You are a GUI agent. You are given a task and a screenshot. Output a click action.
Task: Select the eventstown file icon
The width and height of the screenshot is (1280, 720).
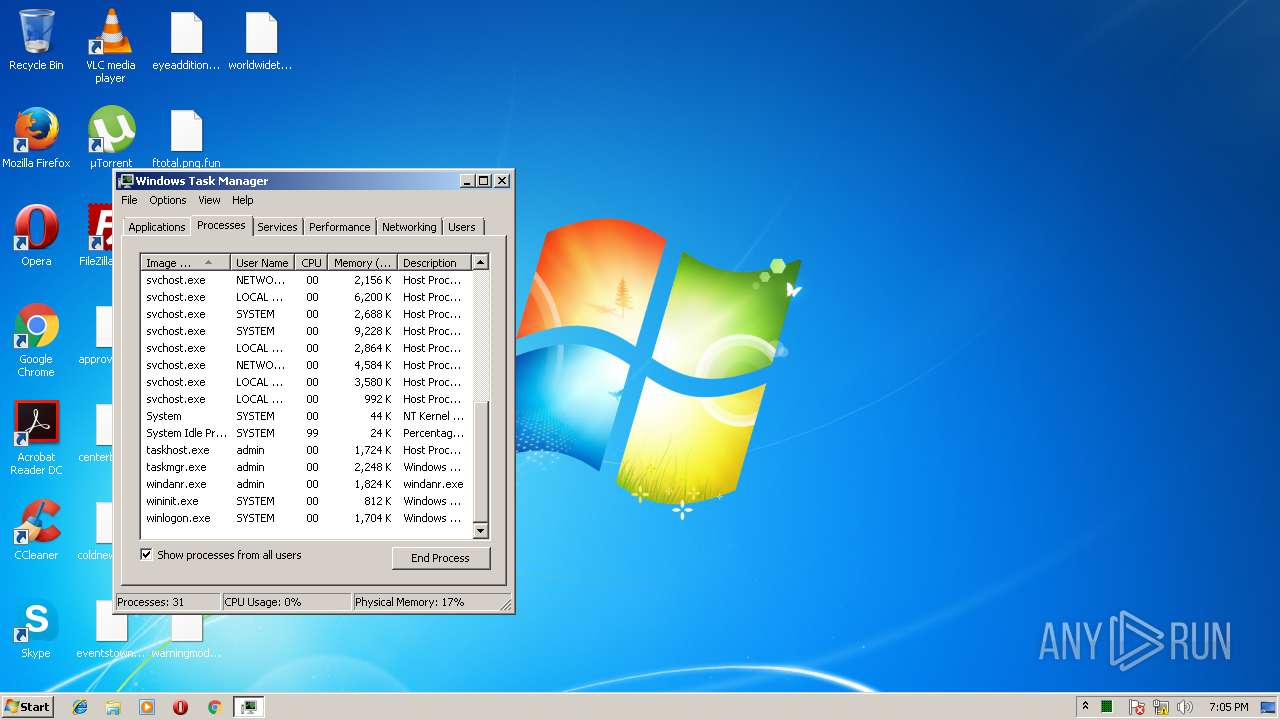pyautogui.click(x=110, y=628)
